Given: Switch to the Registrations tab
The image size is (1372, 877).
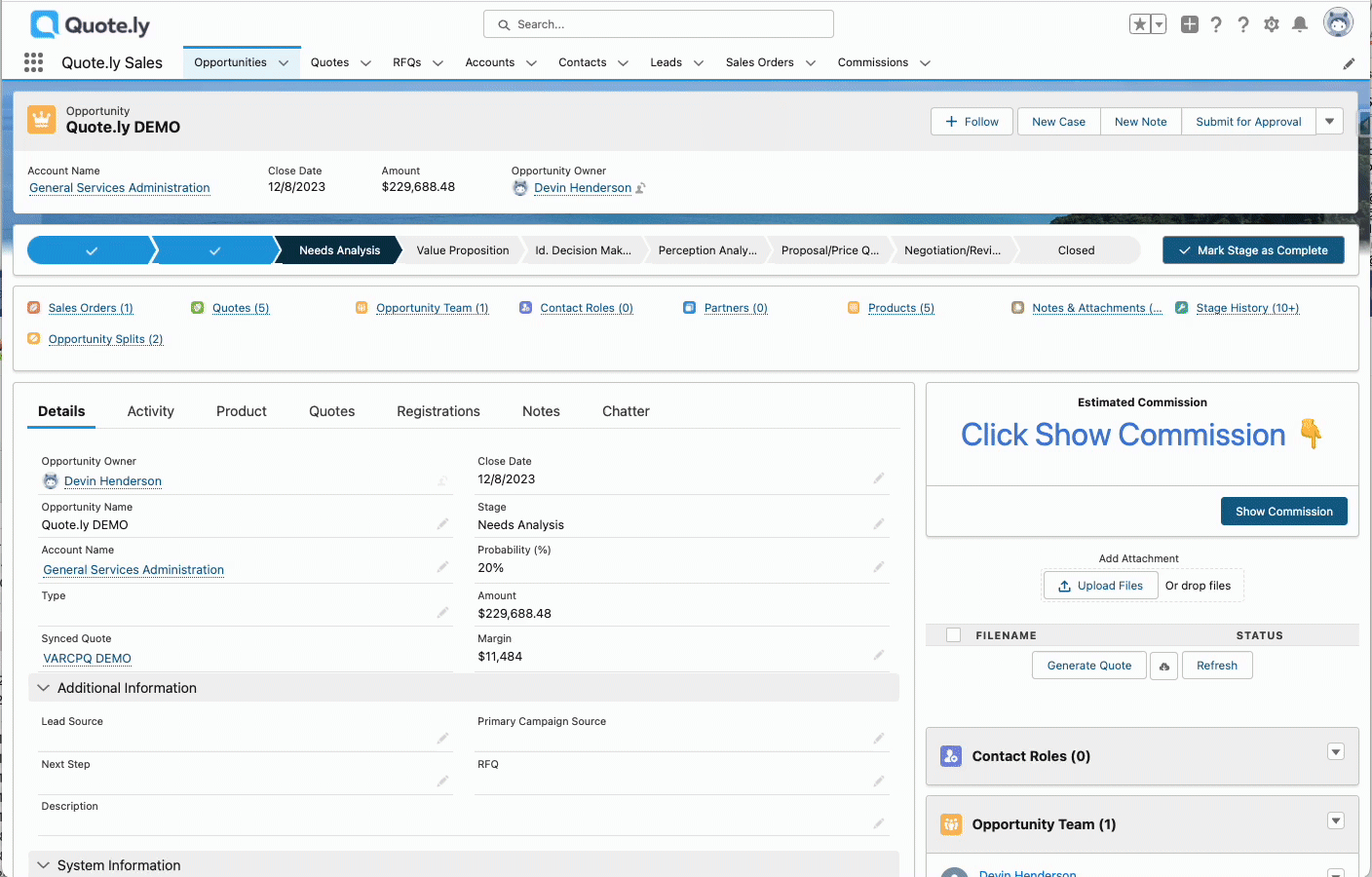Looking at the screenshot, I should click(x=438, y=411).
